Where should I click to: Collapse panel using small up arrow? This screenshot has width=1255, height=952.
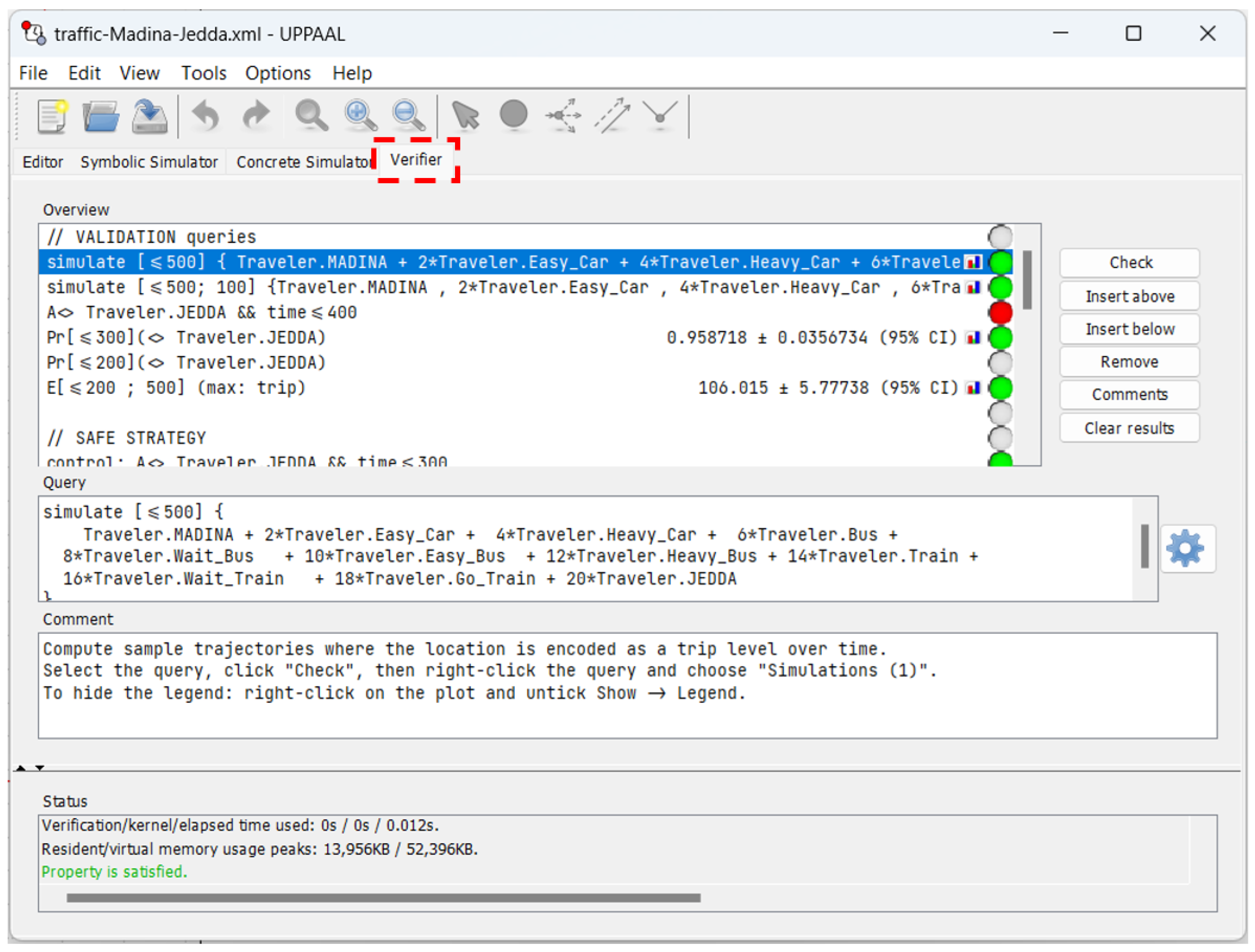point(21,769)
